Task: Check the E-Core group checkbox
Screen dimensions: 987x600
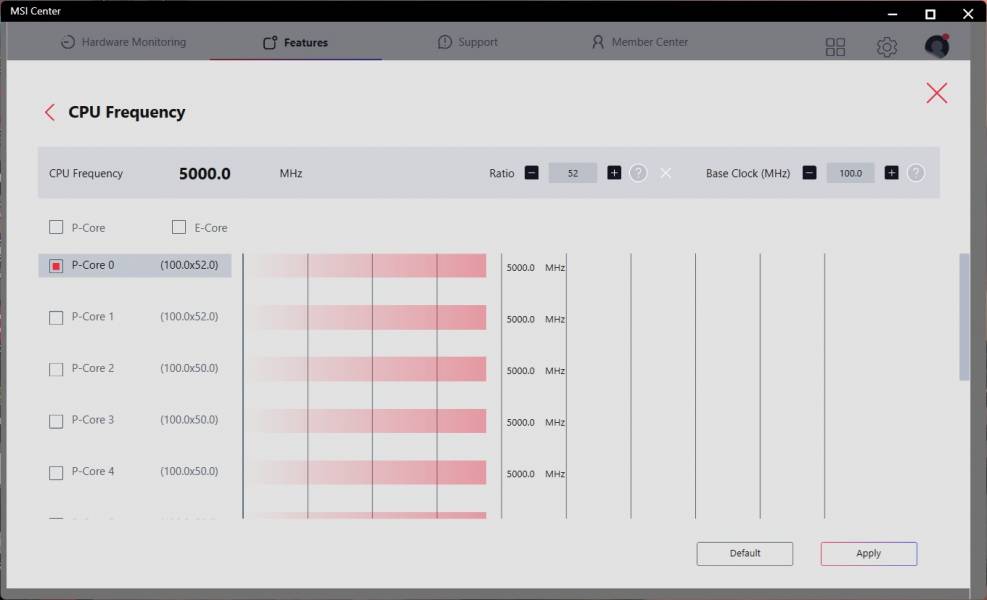Action: tap(179, 227)
